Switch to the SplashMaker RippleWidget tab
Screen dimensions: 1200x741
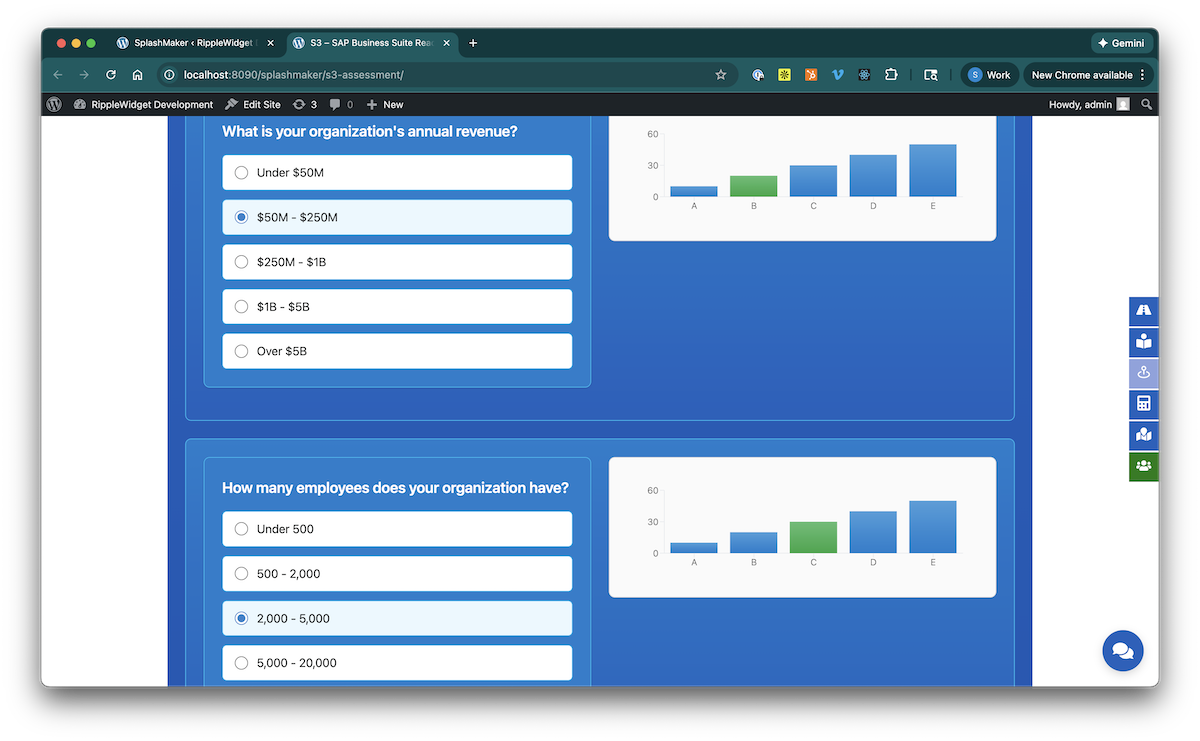pyautogui.click(x=195, y=43)
